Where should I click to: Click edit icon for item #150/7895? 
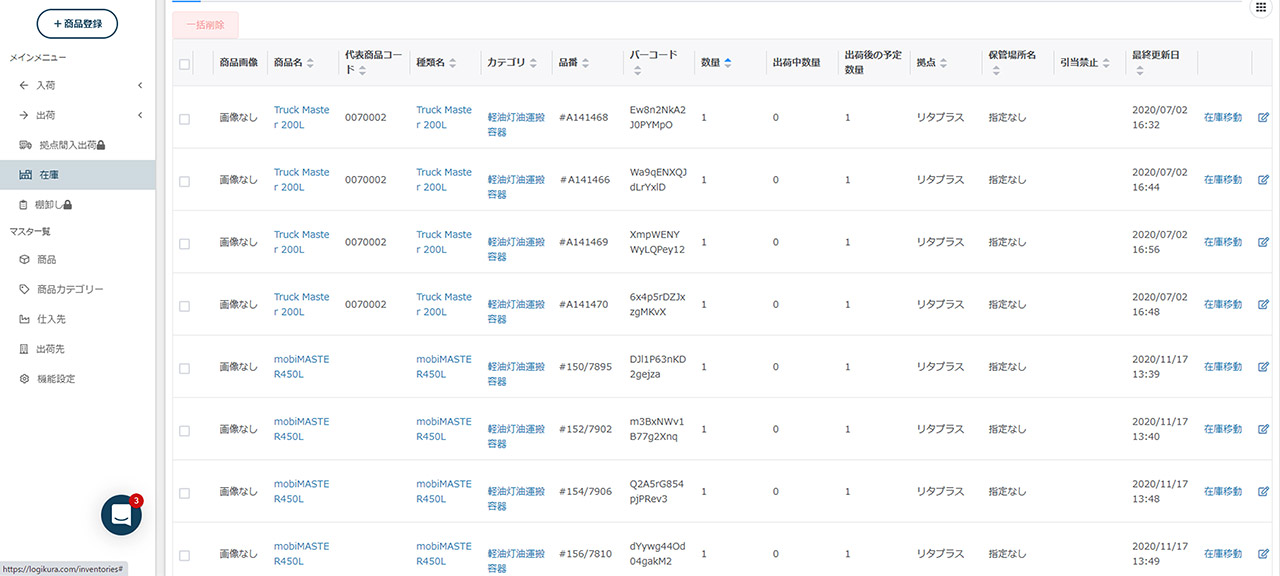[x=1262, y=367]
